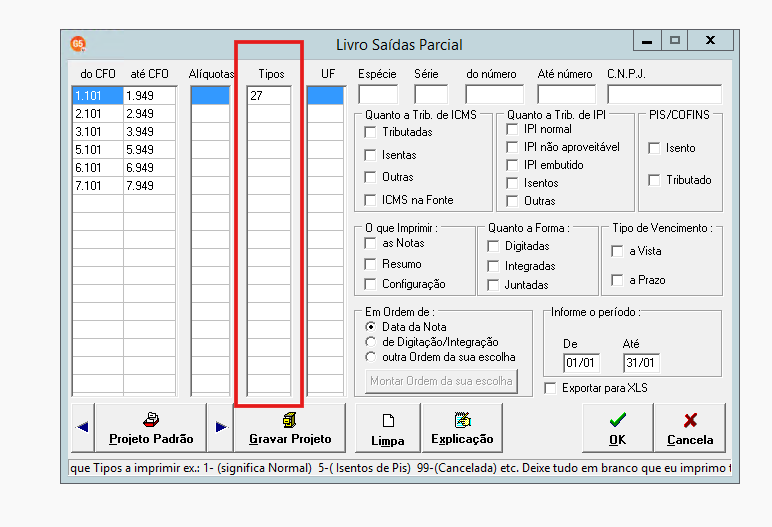Click the period De date field
The height and width of the screenshot is (527, 772).
581,363
